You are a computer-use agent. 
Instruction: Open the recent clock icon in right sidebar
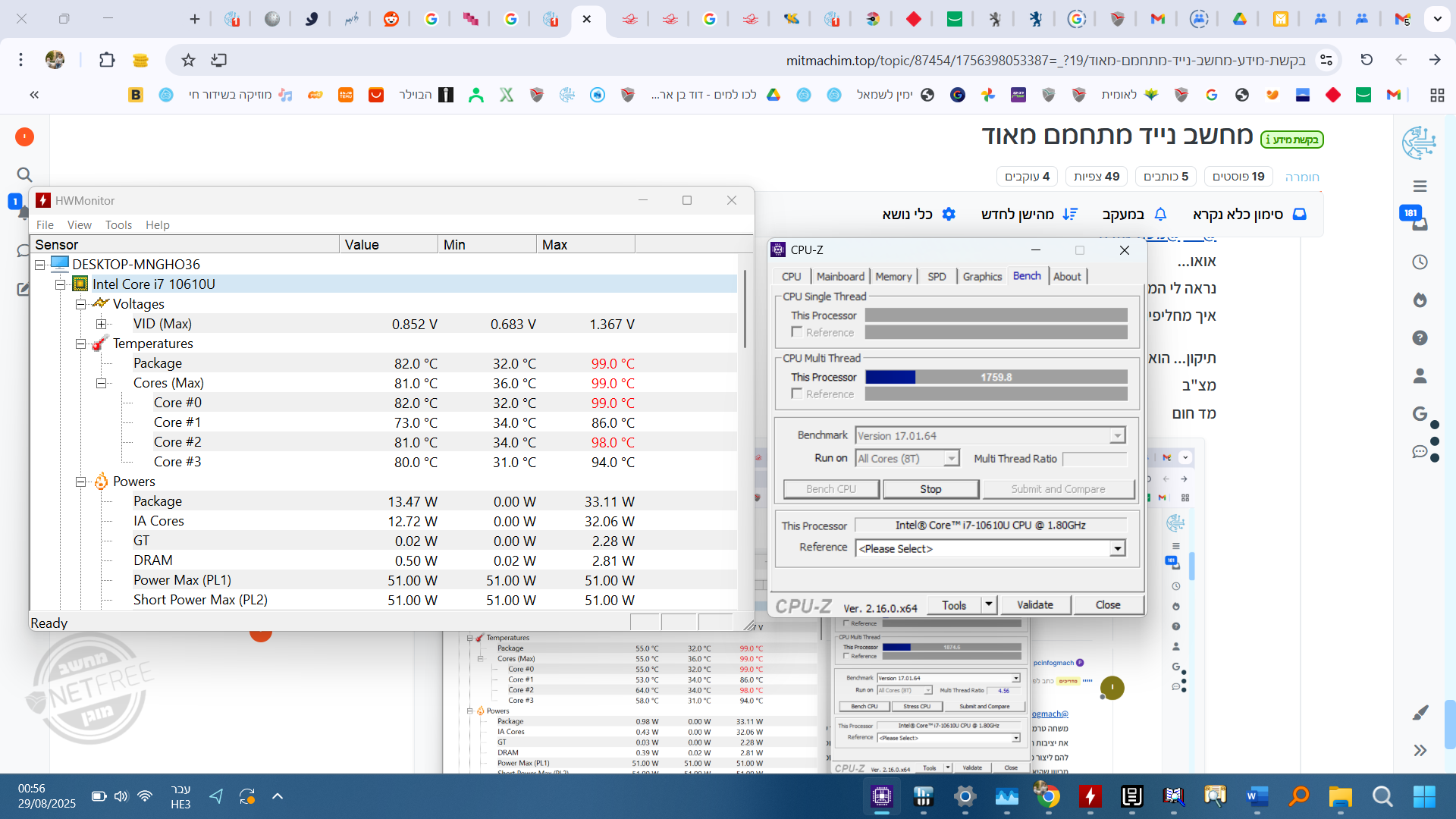[x=1420, y=262]
